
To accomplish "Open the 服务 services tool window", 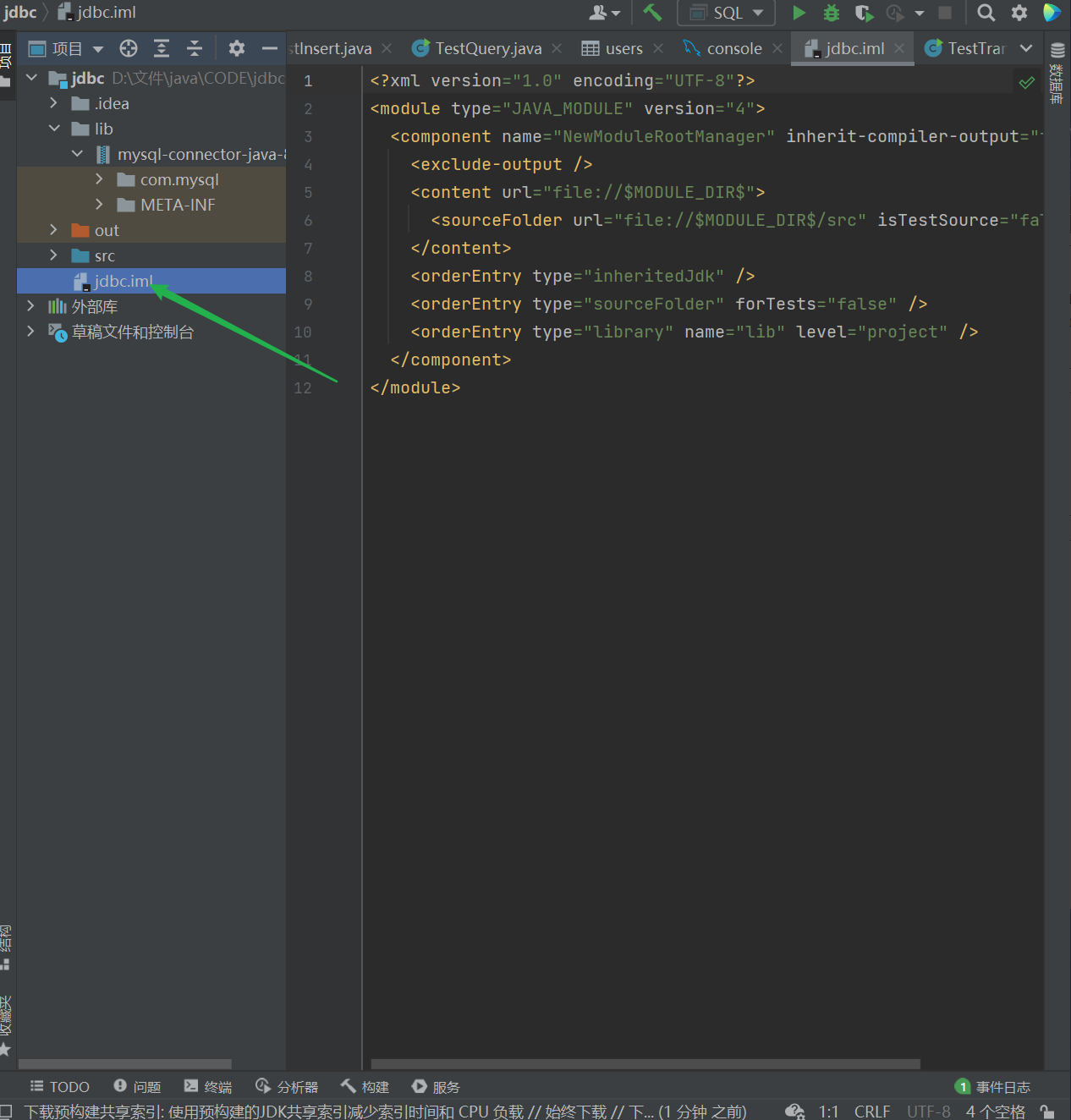I will click(436, 1087).
